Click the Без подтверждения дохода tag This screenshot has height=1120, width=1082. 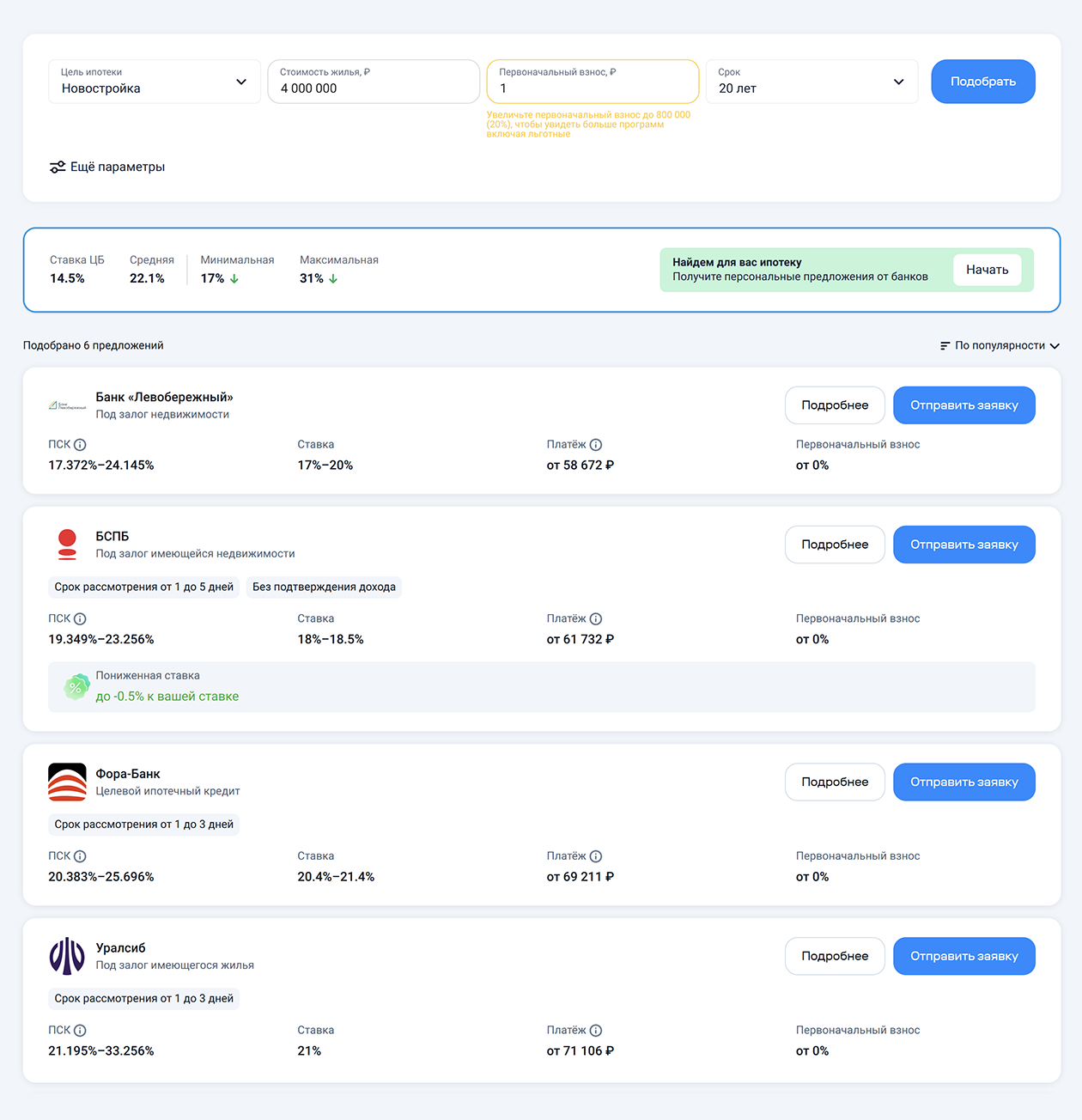coord(324,587)
